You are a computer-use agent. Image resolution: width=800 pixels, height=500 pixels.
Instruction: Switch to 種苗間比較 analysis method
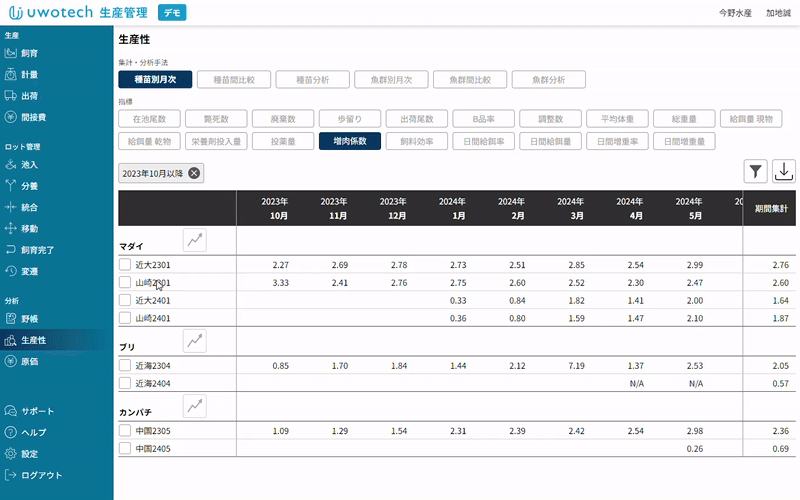(233, 79)
